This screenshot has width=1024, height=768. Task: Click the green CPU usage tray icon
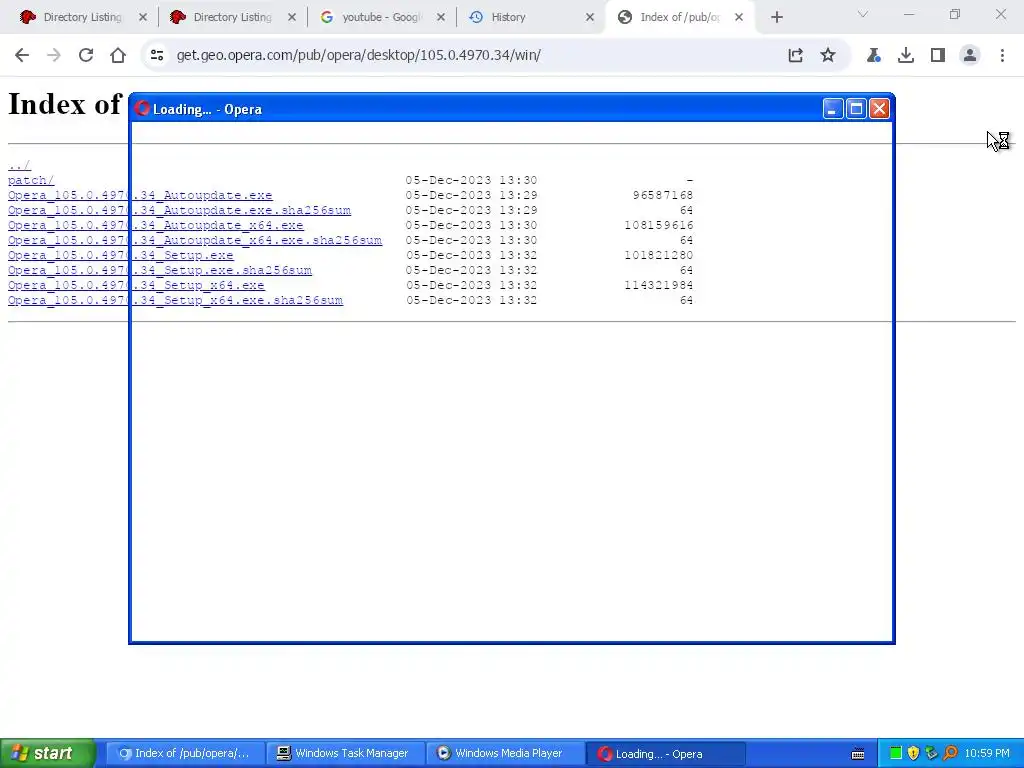point(896,754)
